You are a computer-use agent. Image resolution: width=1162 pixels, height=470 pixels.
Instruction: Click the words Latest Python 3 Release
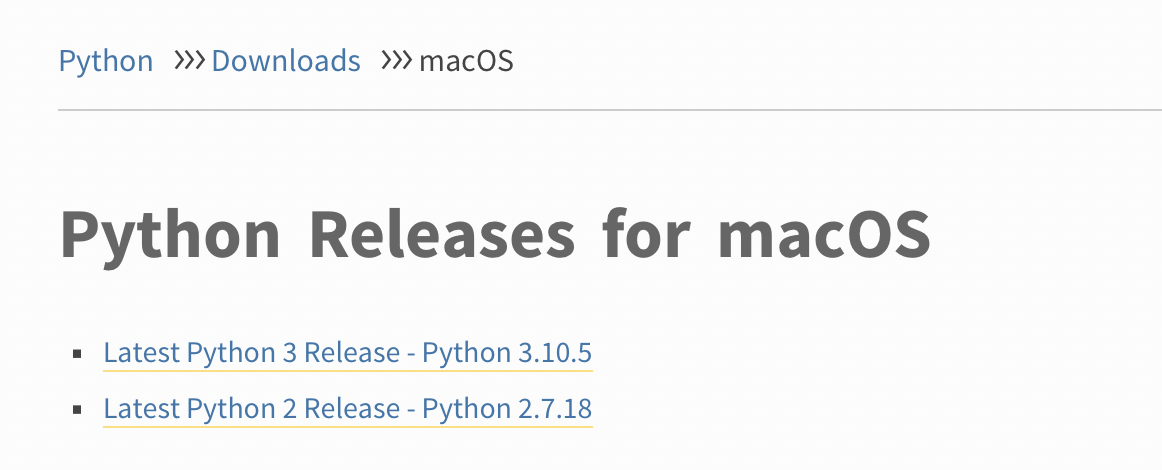pos(252,353)
